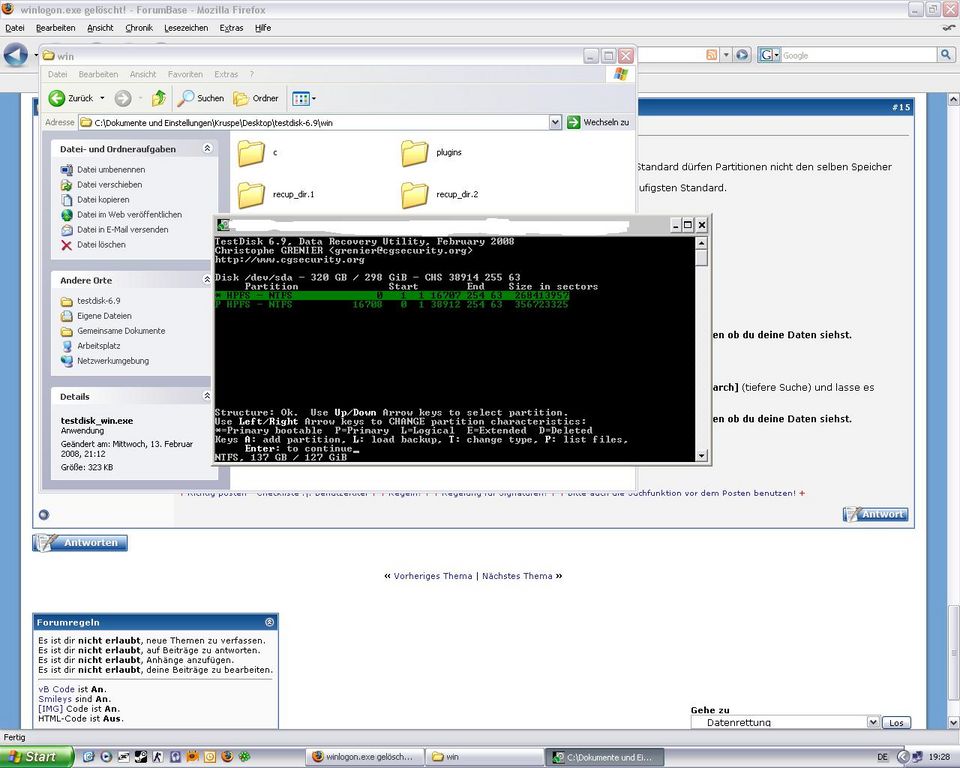Expand the Explorer address bar dropdown

pos(555,122)
